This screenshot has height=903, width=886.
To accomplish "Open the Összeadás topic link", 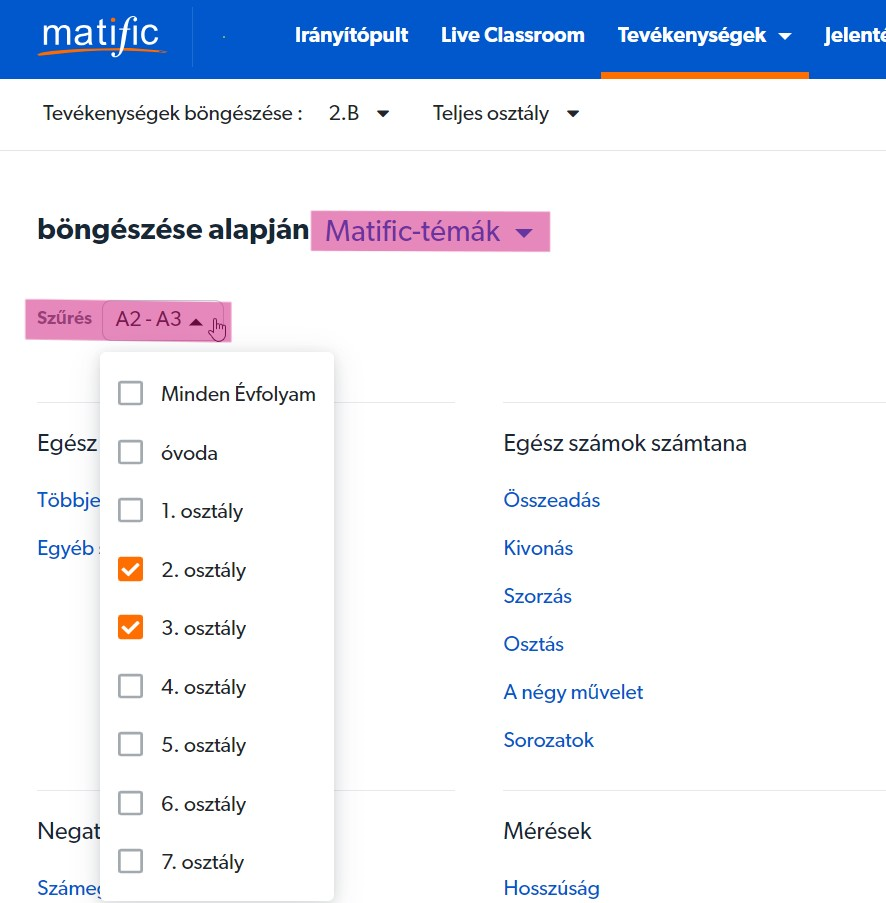I will tap(552, 500).
